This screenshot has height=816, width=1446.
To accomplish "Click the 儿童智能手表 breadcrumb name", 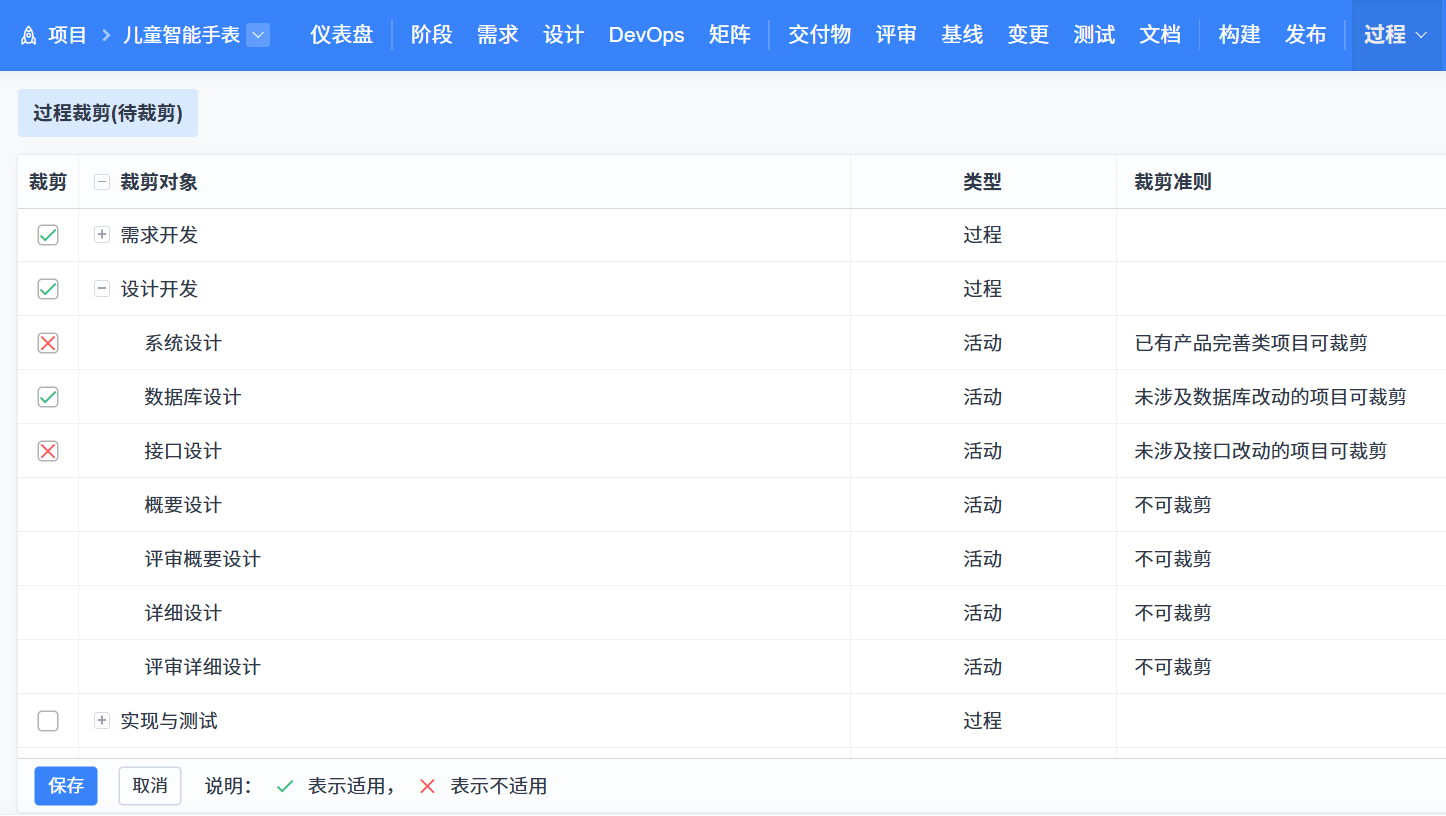I will 182,35.
